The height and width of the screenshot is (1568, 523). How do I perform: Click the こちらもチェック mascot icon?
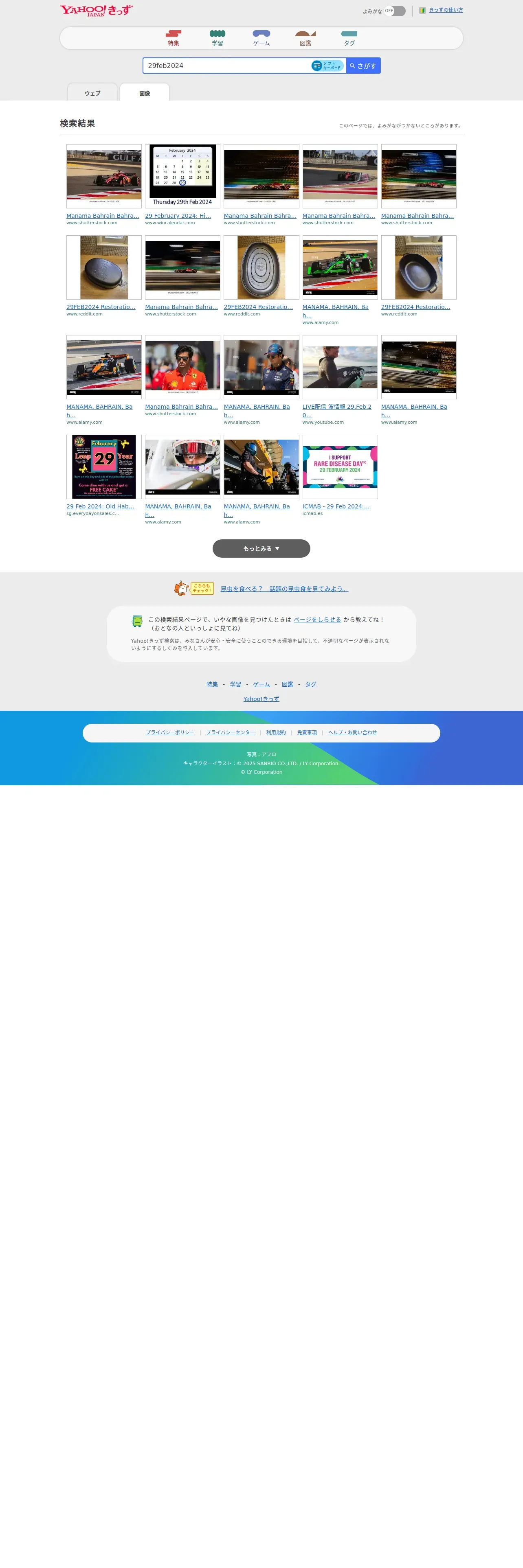click(193, 588)
